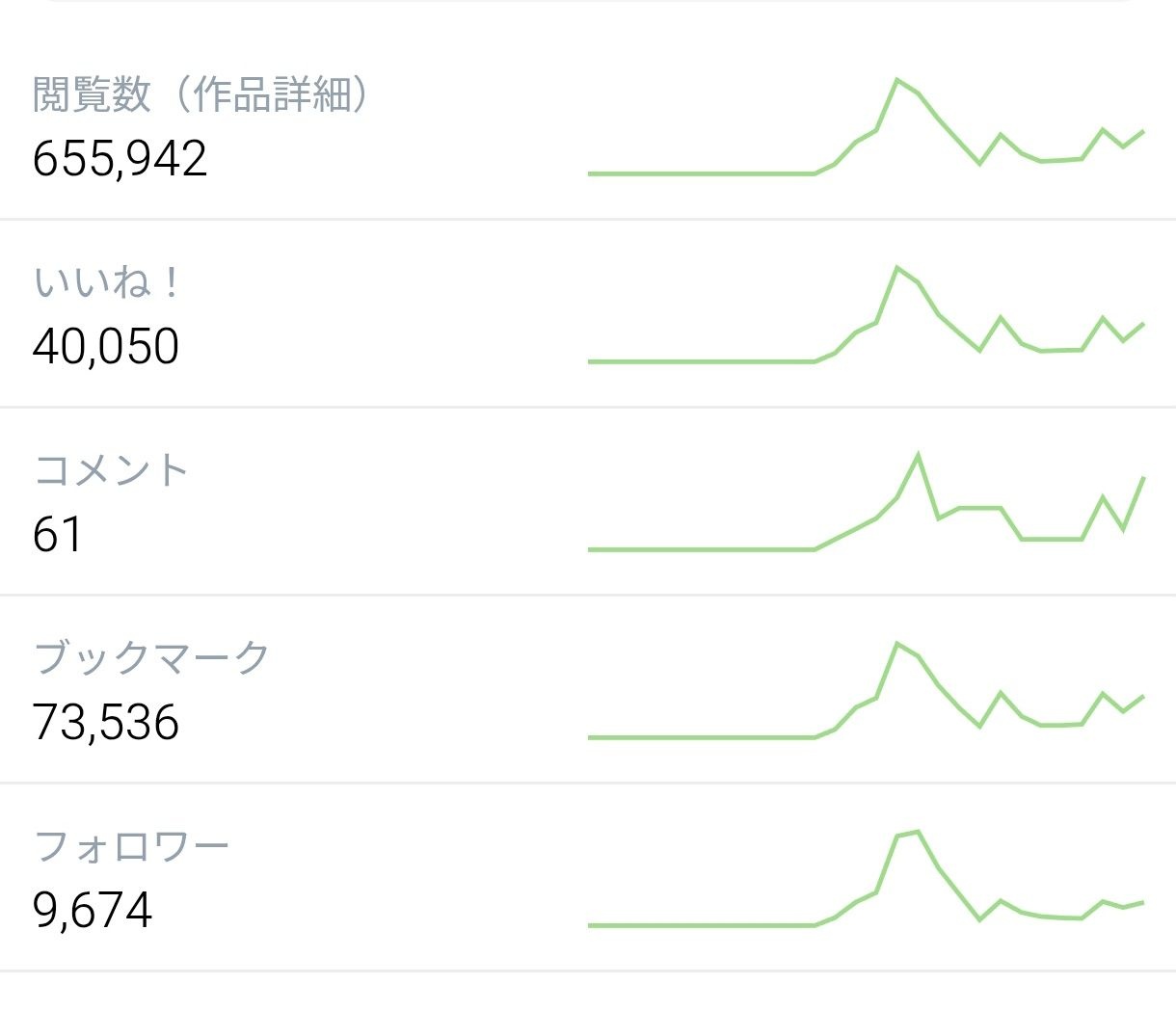Open the いいね！ sparkline graph
This screenshot has height=1010, width=1176.
866,314
